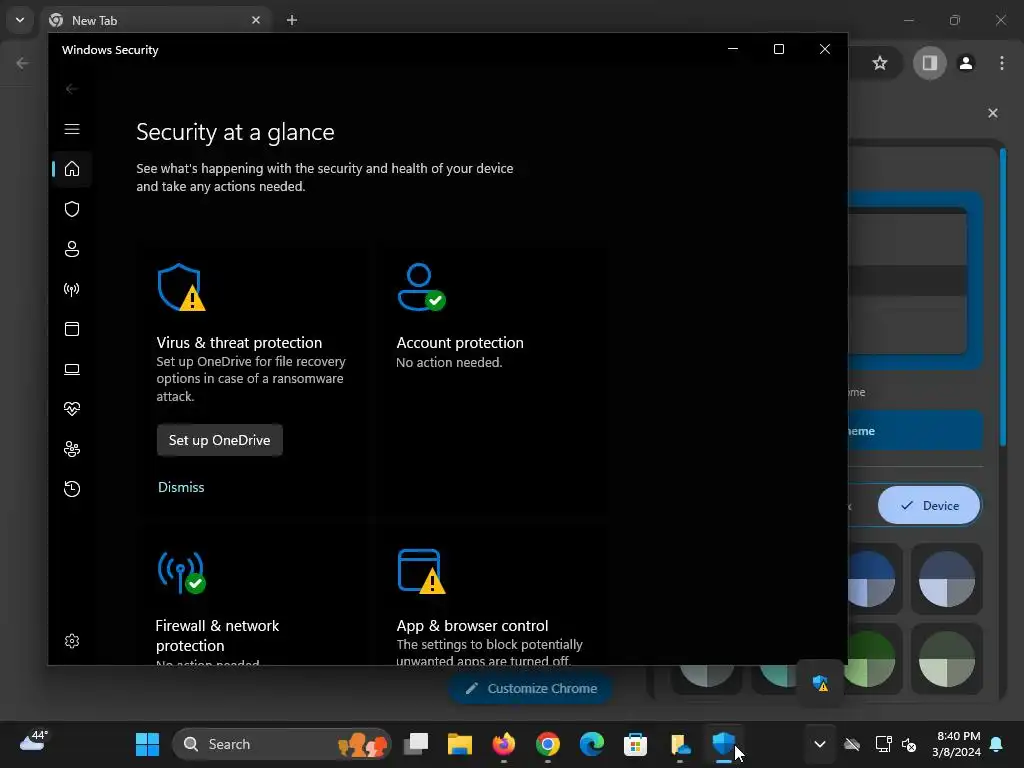Image resolution: width=1024 pixels, height=768 pixels.
Task: Click the muted volume icon in system tray
Action: click(x=909, y=744)
